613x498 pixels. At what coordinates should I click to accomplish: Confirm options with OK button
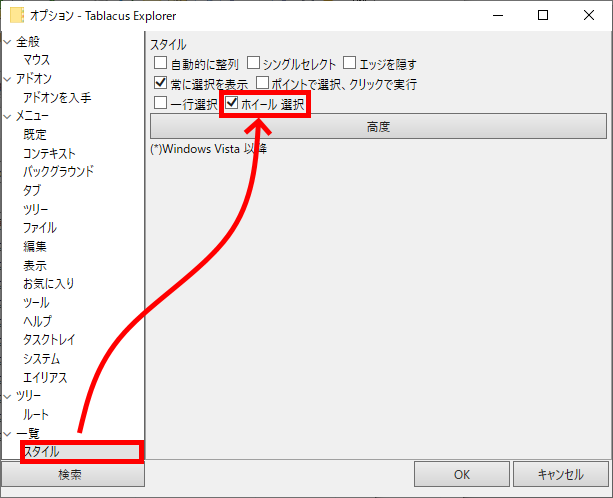pos(462,475)
